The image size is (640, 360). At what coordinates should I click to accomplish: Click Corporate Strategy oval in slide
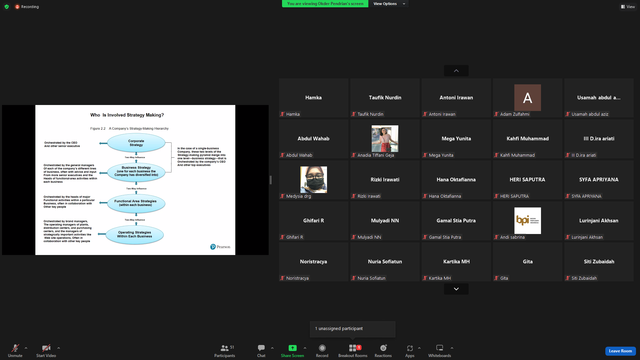136,143
